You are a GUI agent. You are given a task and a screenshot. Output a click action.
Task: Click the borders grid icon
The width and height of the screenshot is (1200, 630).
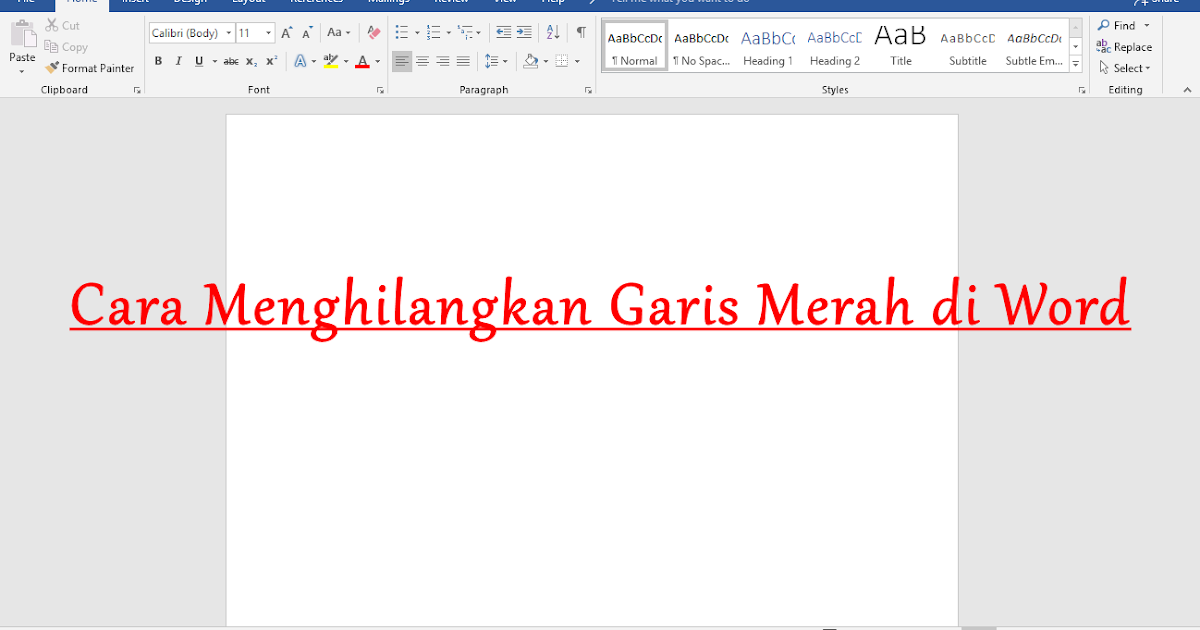pyautogui.click(x=561, y=61)
